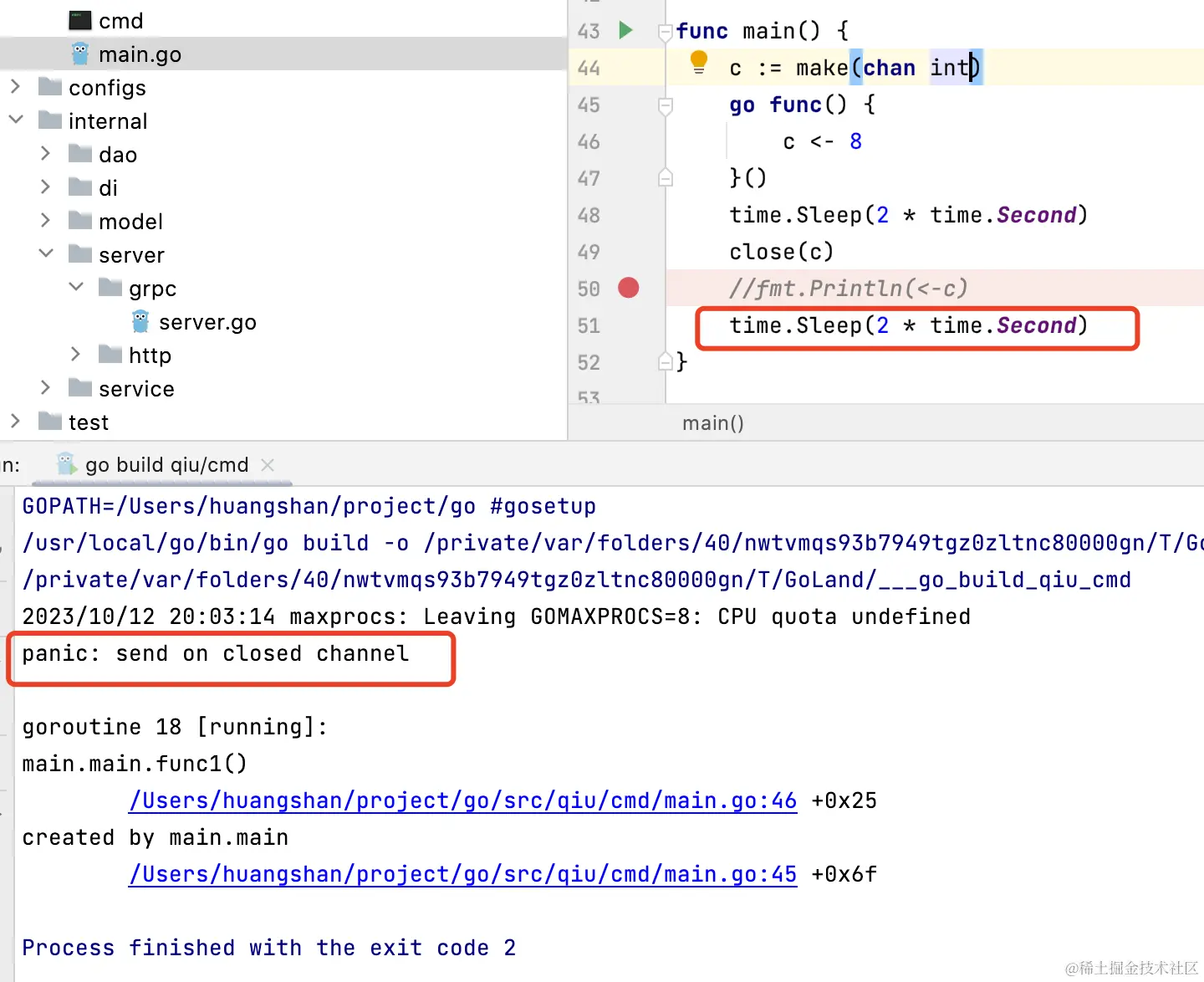Collapse the code fold marker at line 43
This screenshot has width=1204, height=982.
click(666, 33)
